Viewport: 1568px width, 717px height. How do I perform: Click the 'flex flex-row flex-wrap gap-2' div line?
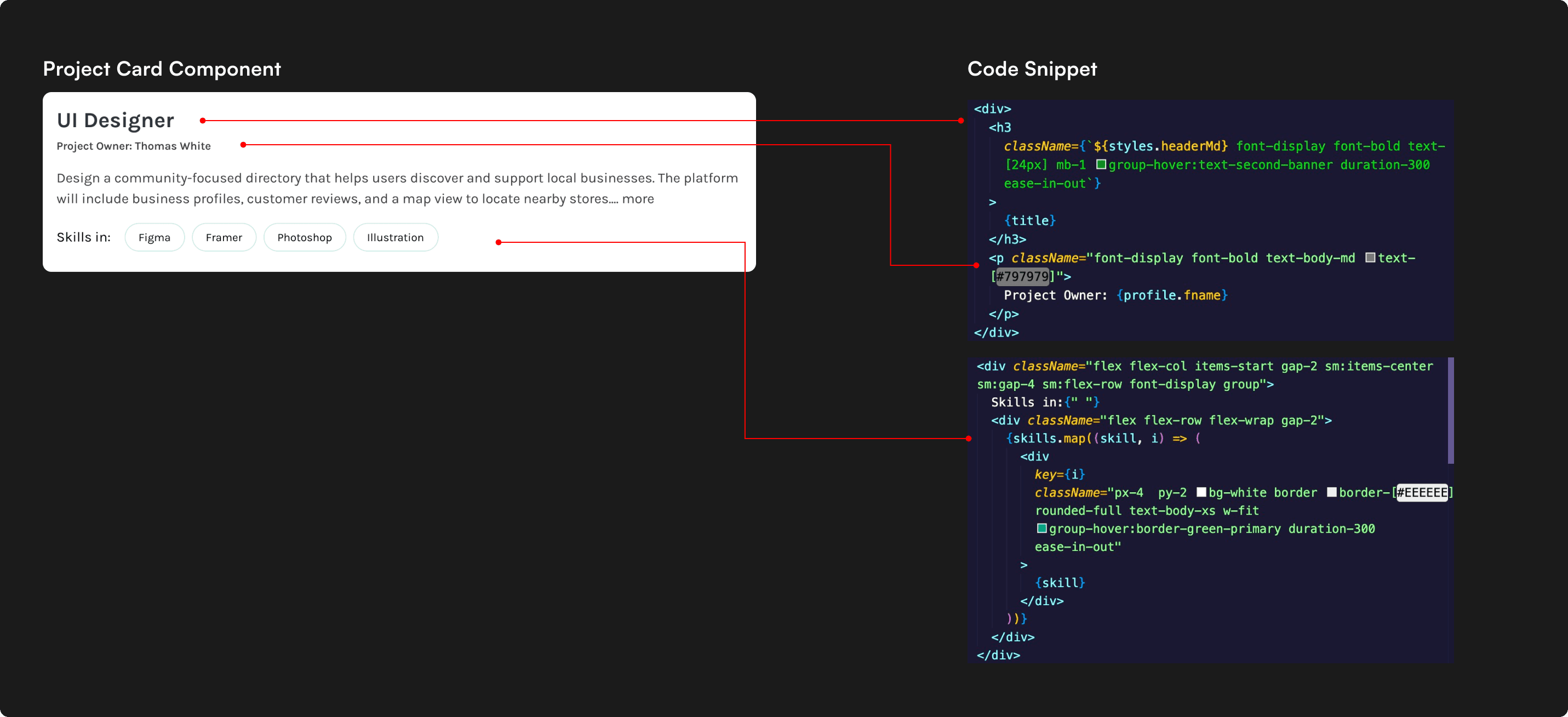pos(1161,420)
